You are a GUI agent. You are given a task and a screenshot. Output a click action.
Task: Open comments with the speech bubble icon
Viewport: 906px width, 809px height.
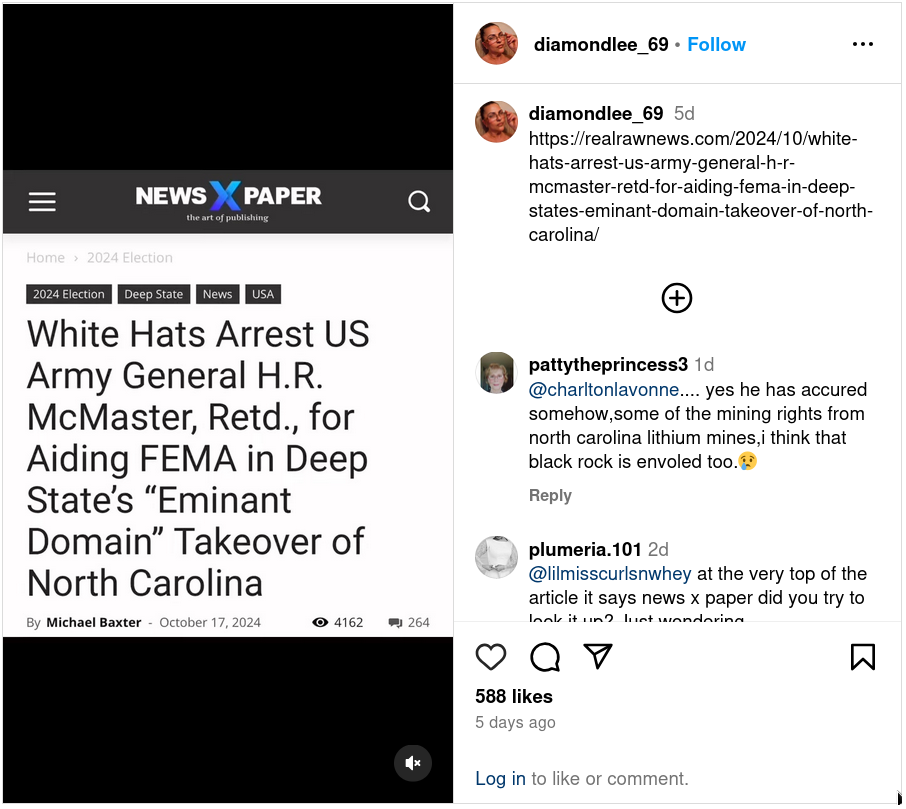tap(545, 657)
